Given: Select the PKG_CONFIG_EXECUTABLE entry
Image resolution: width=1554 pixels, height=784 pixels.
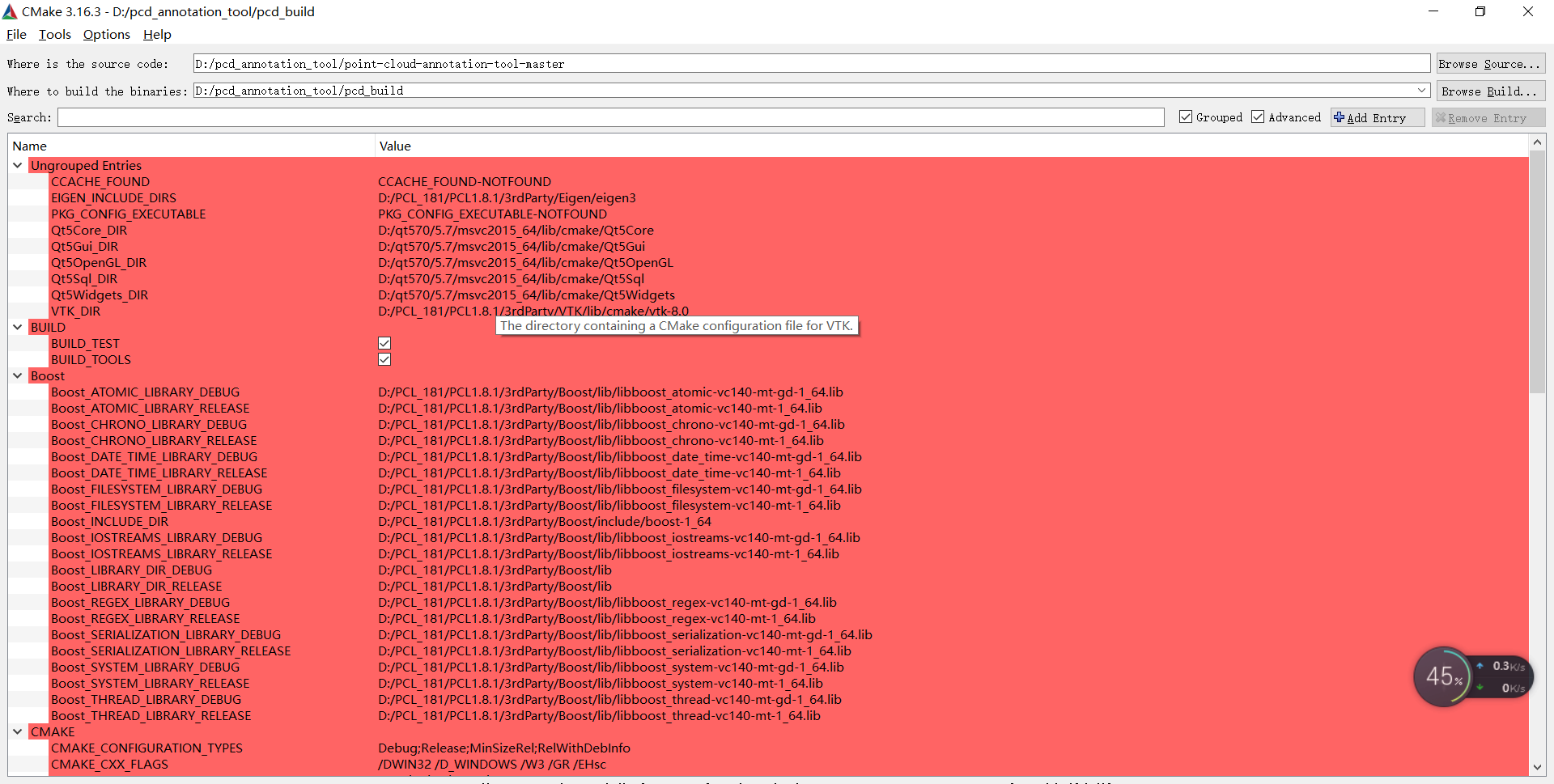Looking at the screenshot, I should 128,214.
